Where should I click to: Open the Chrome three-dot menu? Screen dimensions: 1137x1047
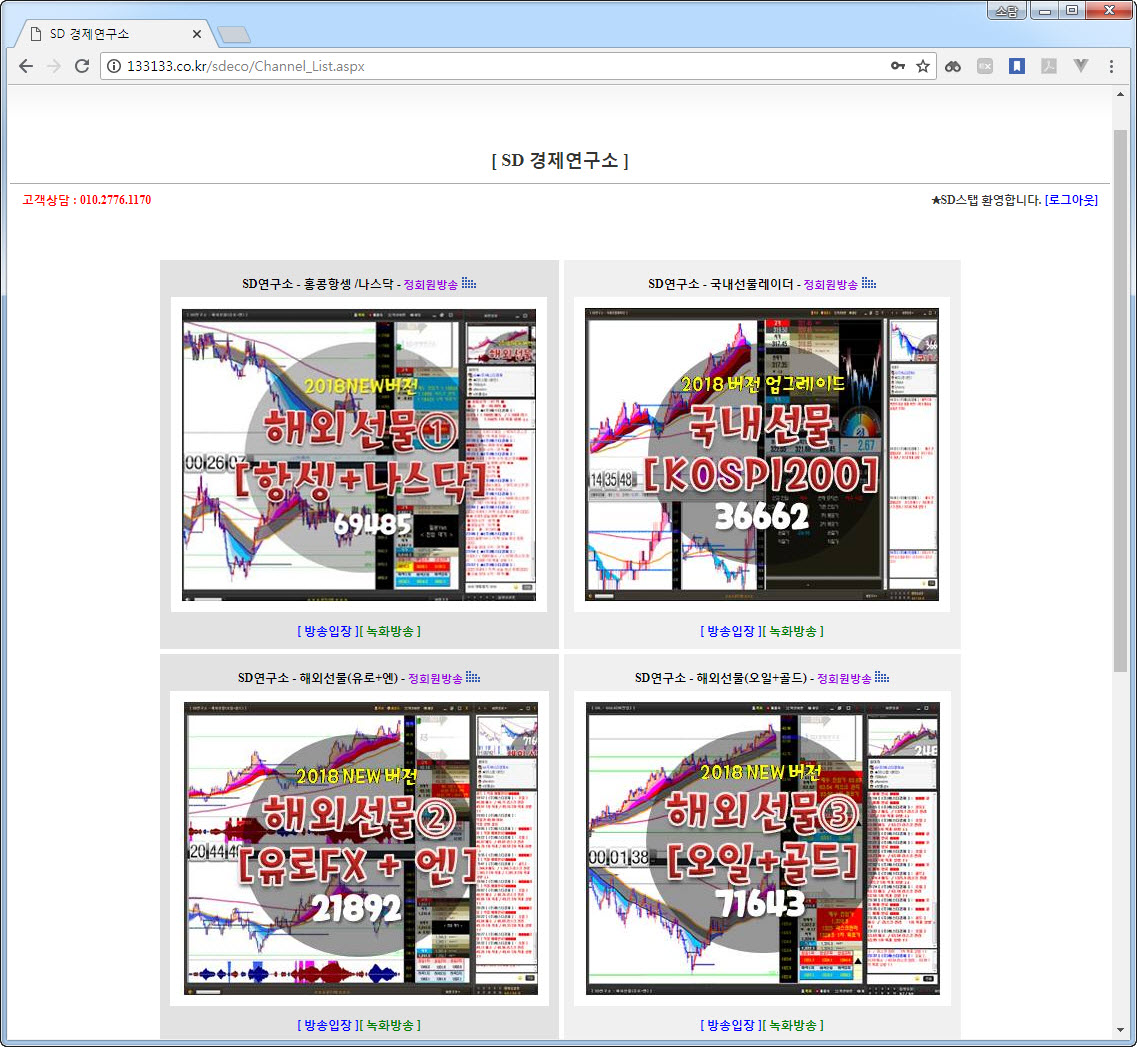[1111, 66]
